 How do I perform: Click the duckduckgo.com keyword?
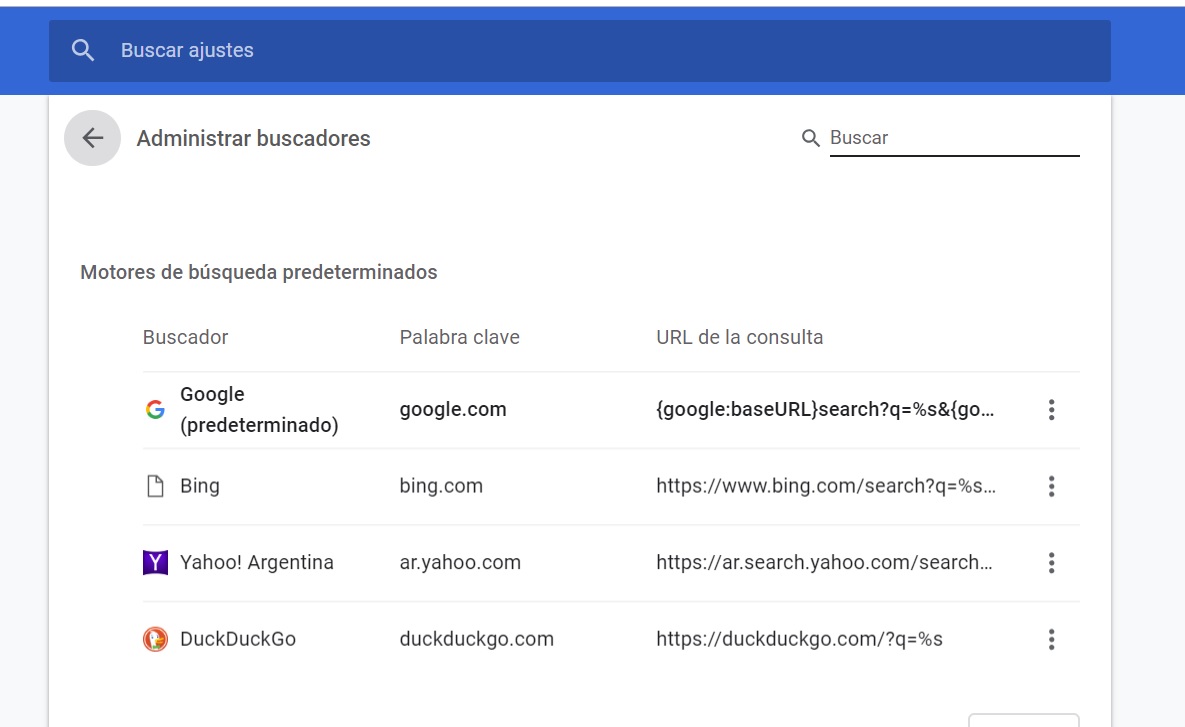coord(477,639)
